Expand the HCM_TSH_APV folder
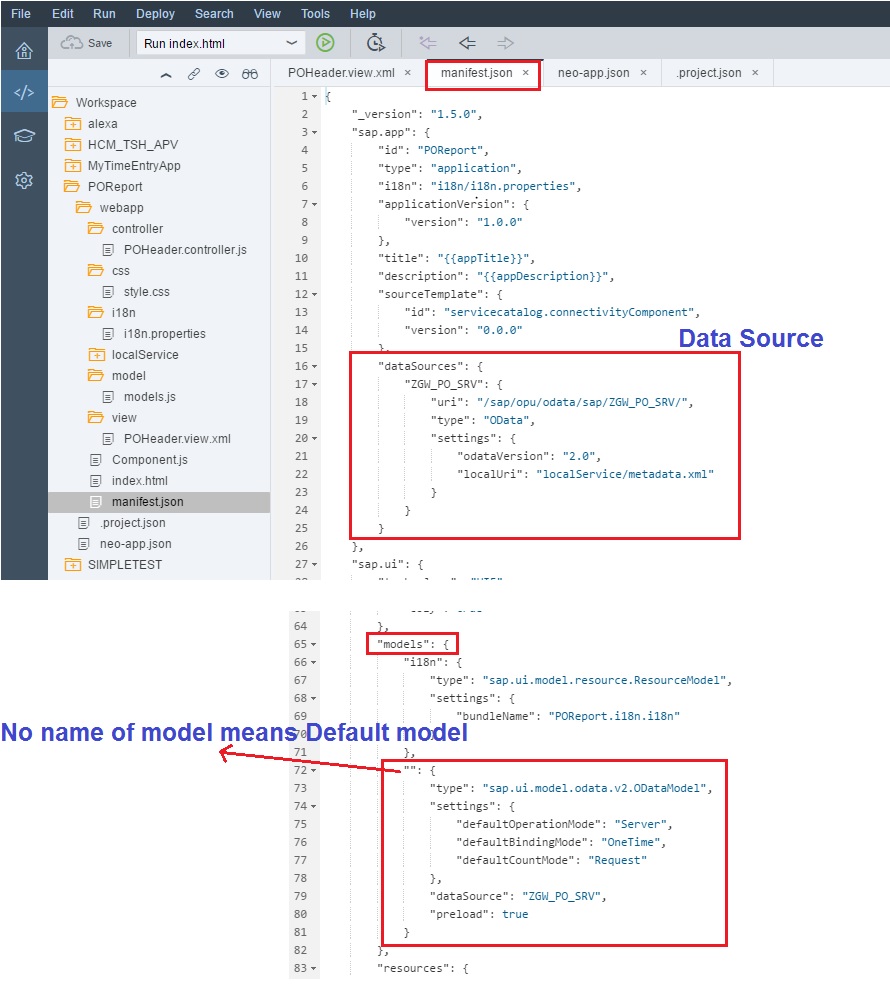 point(73,145)
